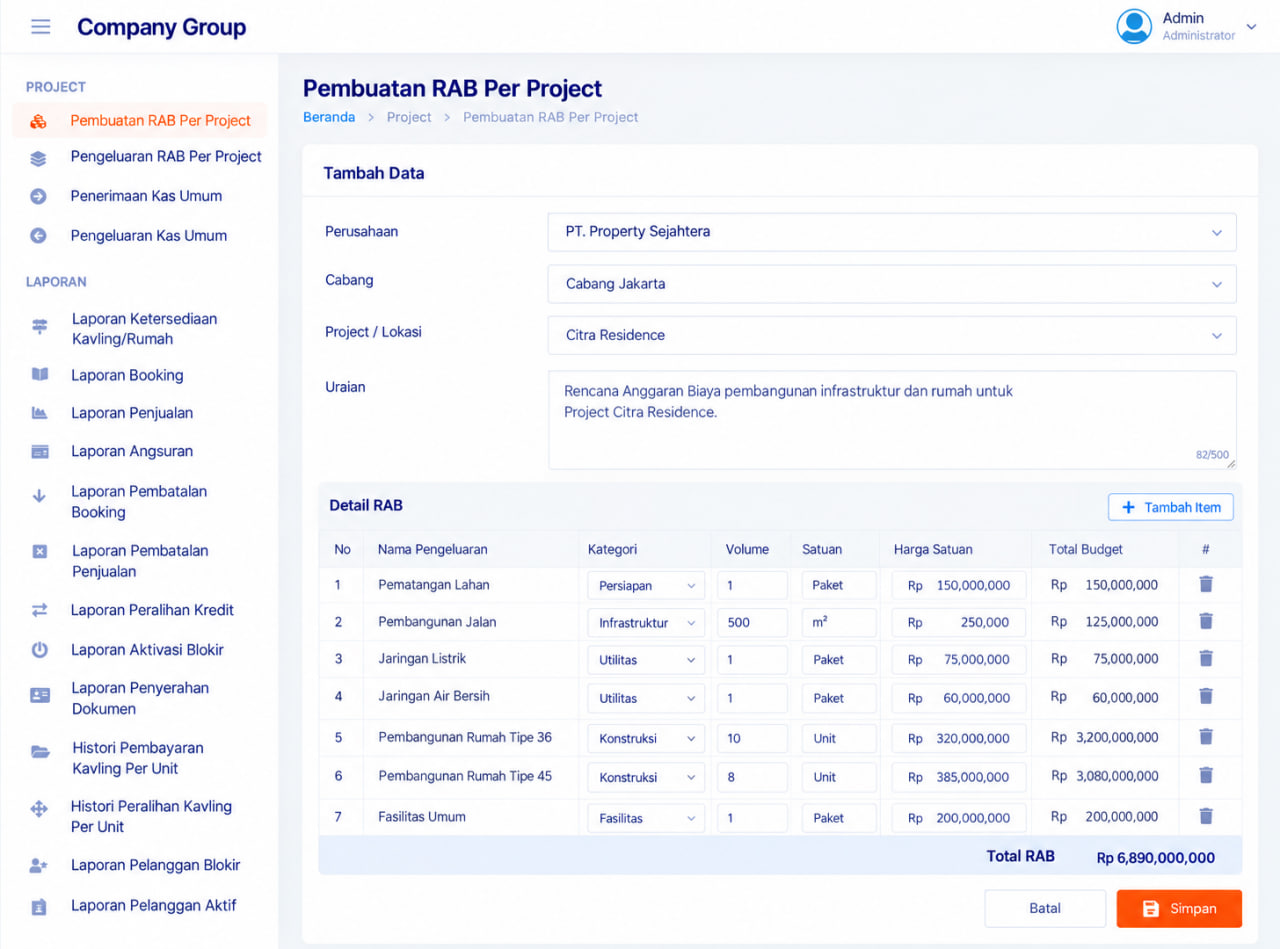Click the Laporan Peralihan Kredit swap icon

[x=40, y=610]
